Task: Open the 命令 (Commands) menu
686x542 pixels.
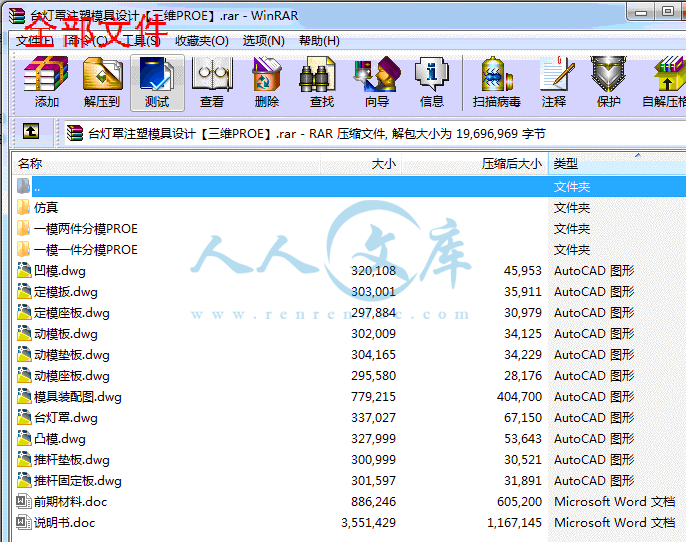Action: [x=86, y=41]
